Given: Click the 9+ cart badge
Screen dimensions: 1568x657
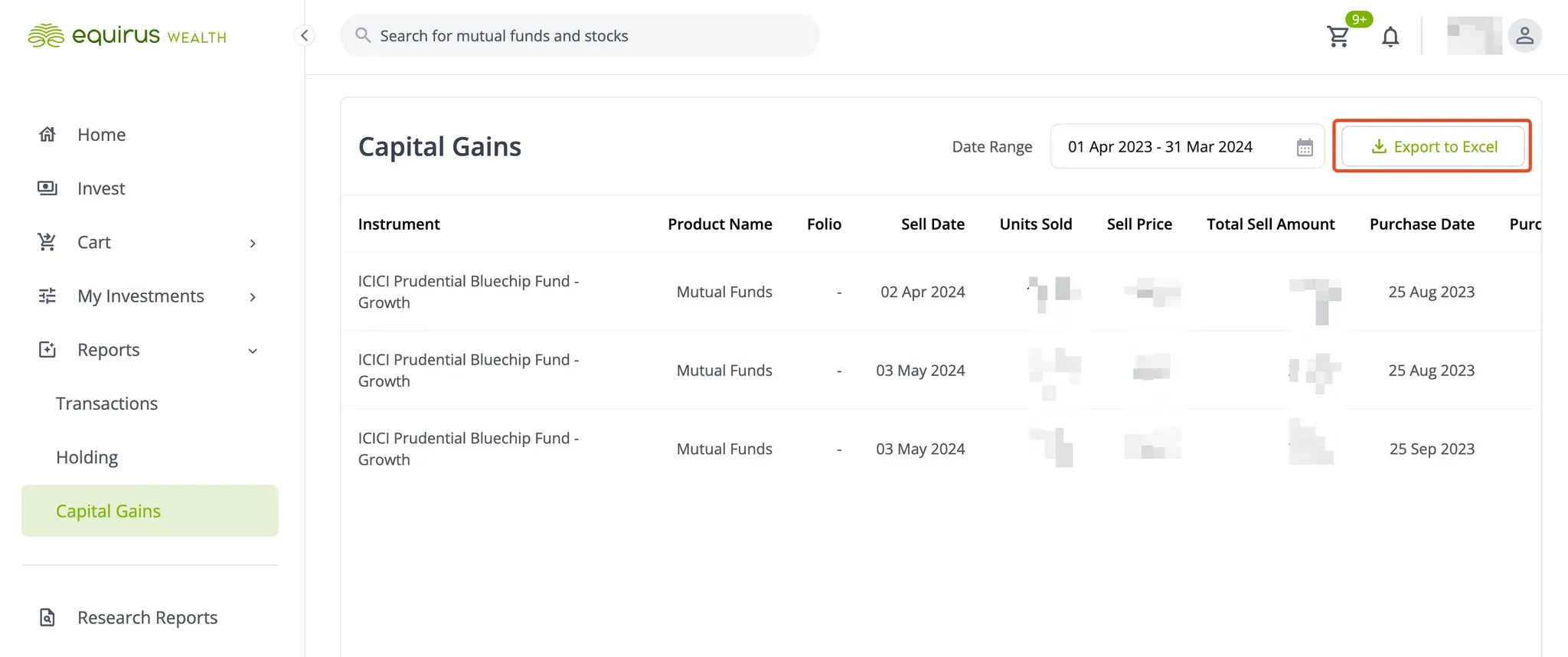Looking at the screenshot, I should click(x=1359, y=19).
